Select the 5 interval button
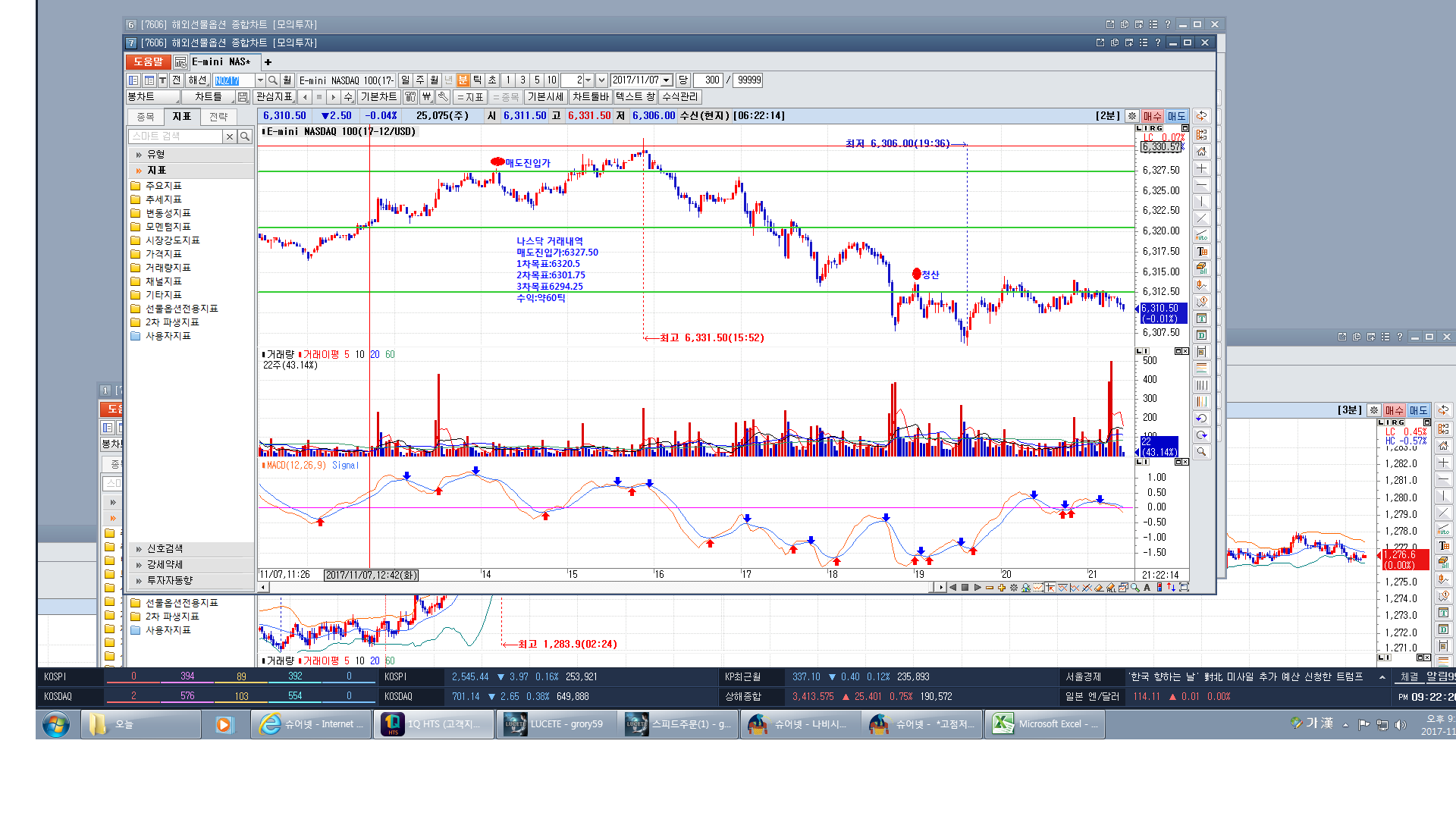Viewport: 1456px width, 819px height. coord(537,80)
